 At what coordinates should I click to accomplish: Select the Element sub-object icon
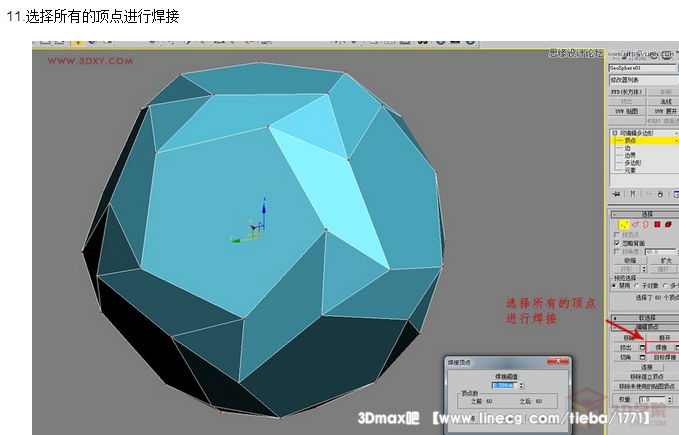(x=666, y=224)
